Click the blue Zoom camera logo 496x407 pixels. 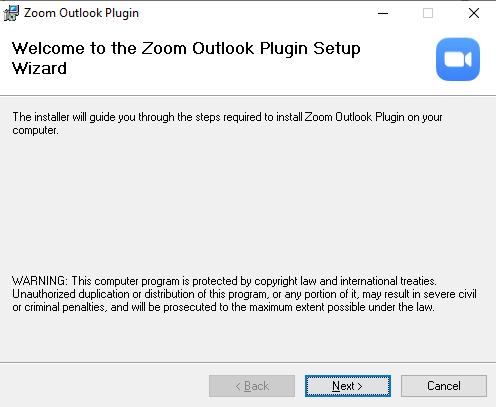pos(458,59)
